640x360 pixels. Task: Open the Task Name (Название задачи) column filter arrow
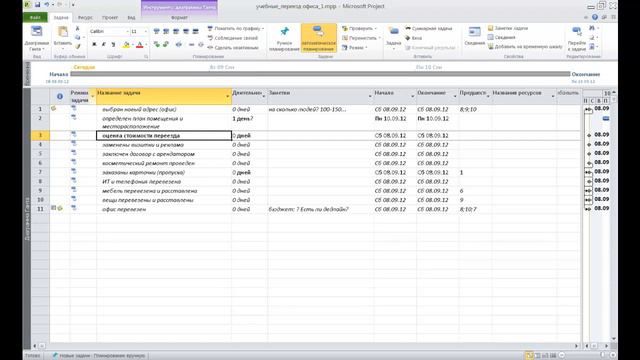point(228,96)
